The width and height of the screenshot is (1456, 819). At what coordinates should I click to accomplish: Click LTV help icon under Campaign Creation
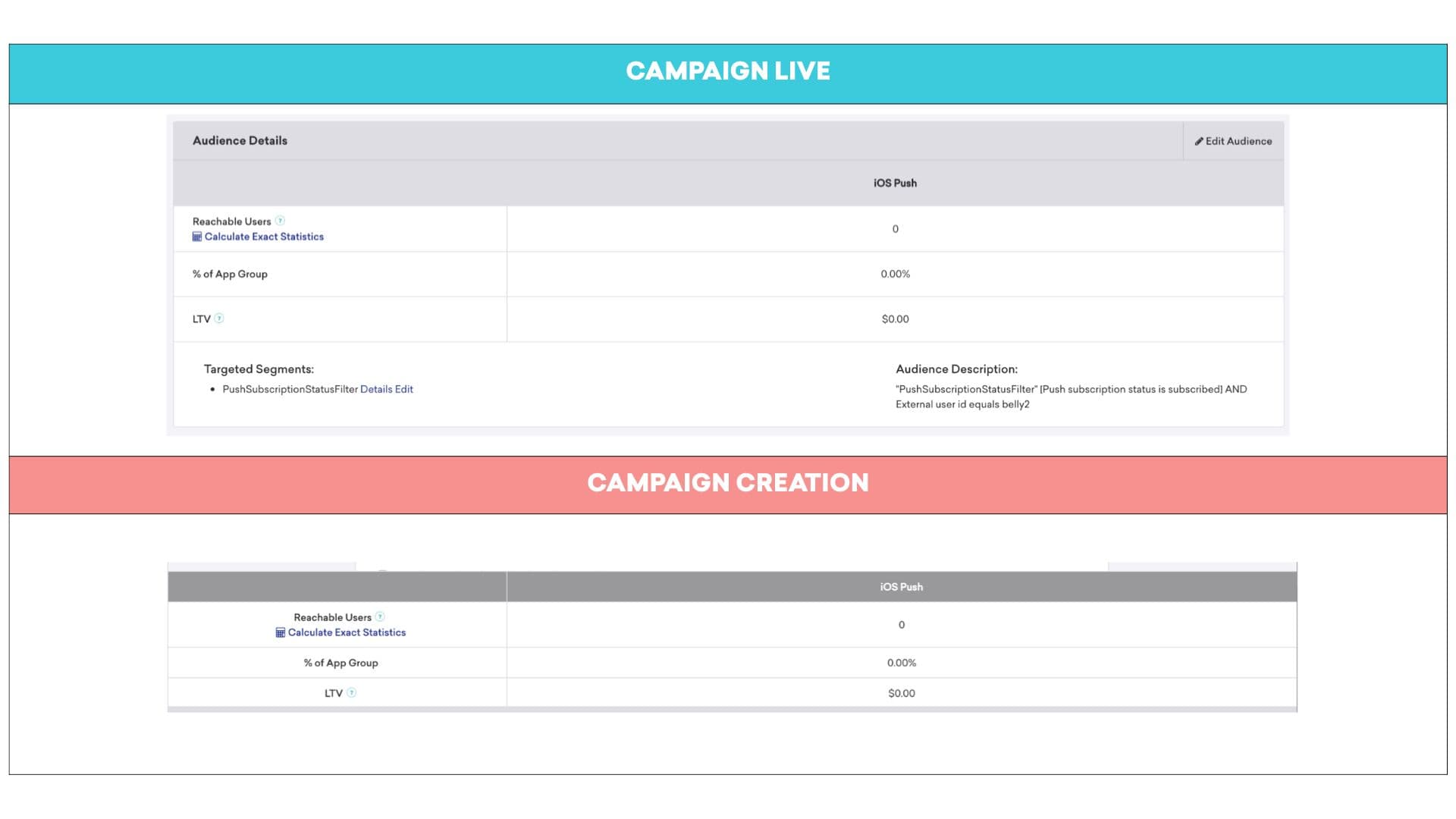pos(351,692)
